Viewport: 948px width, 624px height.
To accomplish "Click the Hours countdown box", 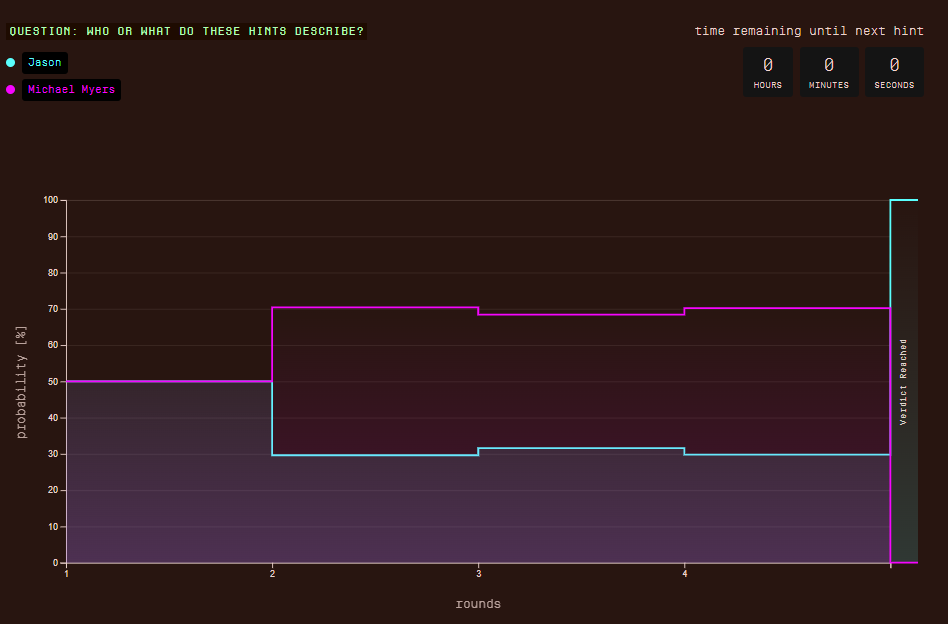I will pyautogui.click(x=768, y=72).
